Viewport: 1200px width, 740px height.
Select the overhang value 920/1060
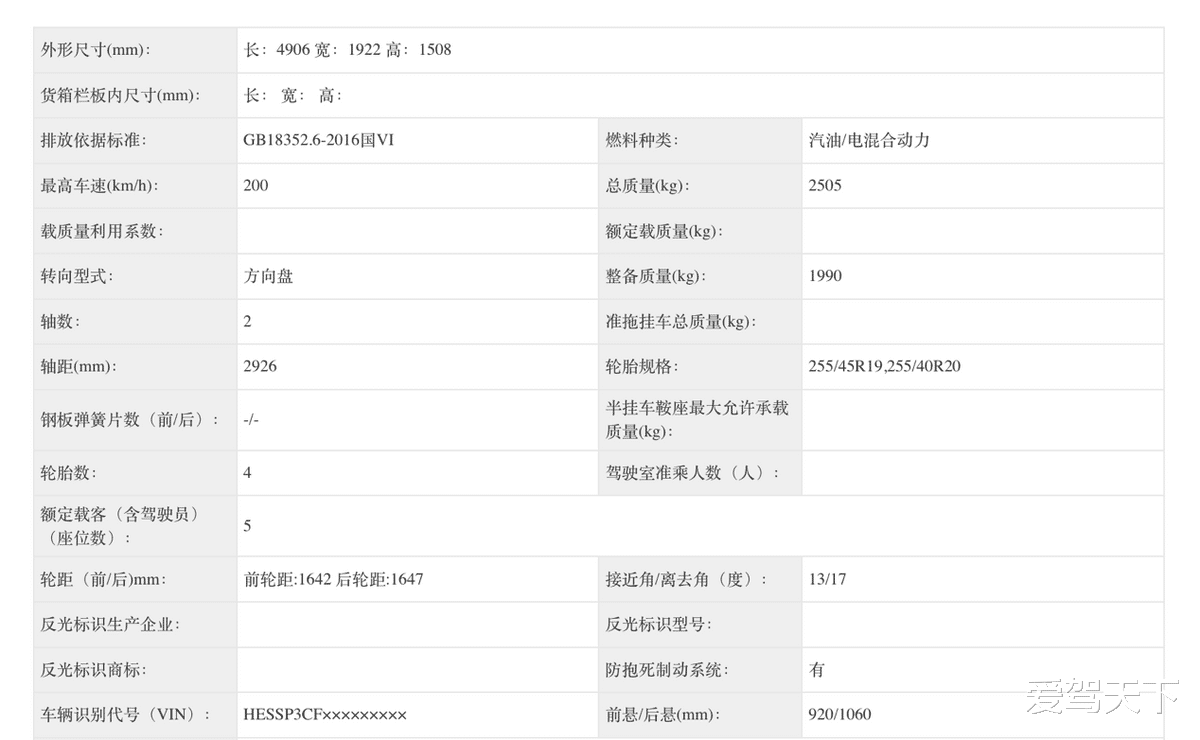[840, 715]
